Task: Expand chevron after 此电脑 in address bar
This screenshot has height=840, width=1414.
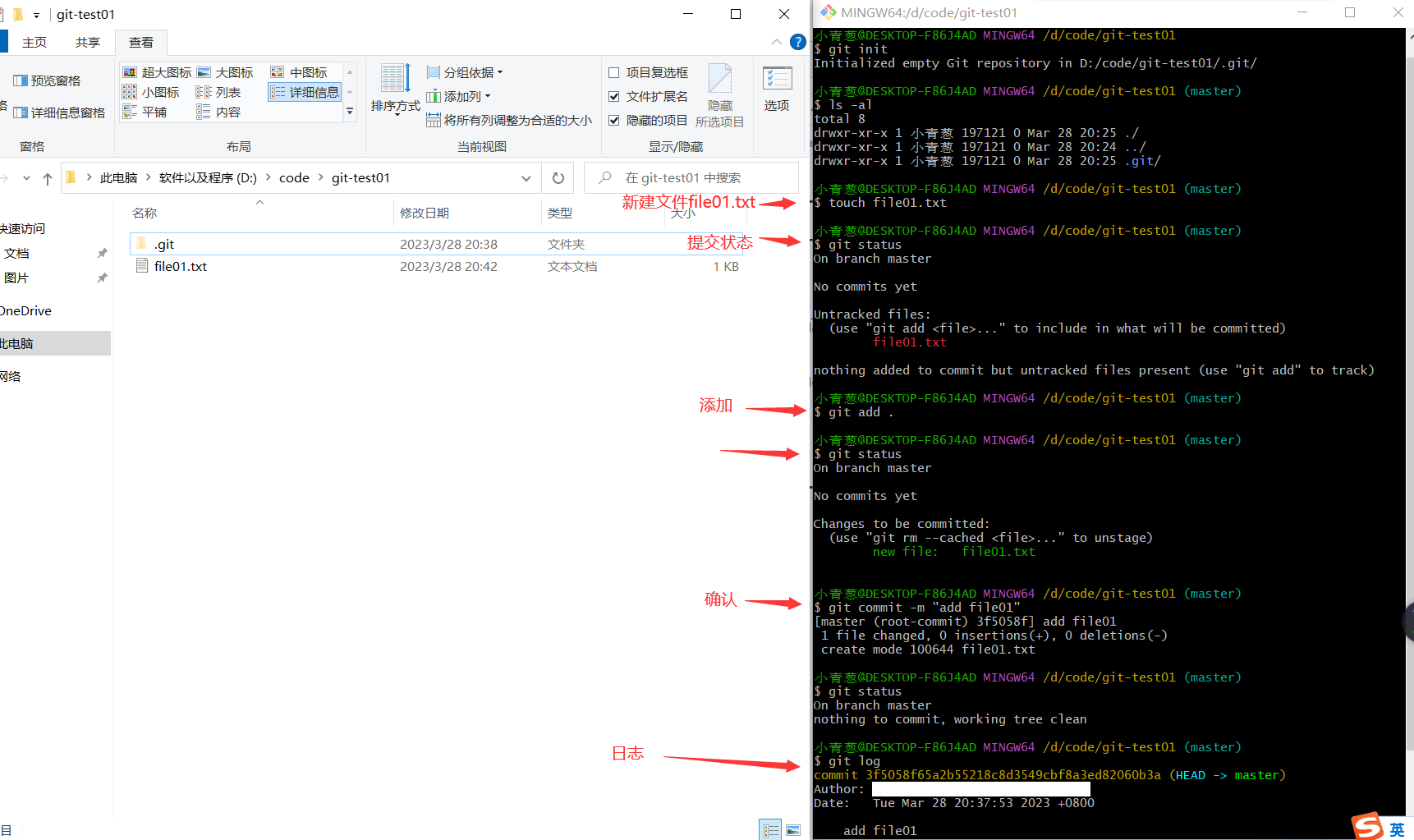Action: [148, 177]
